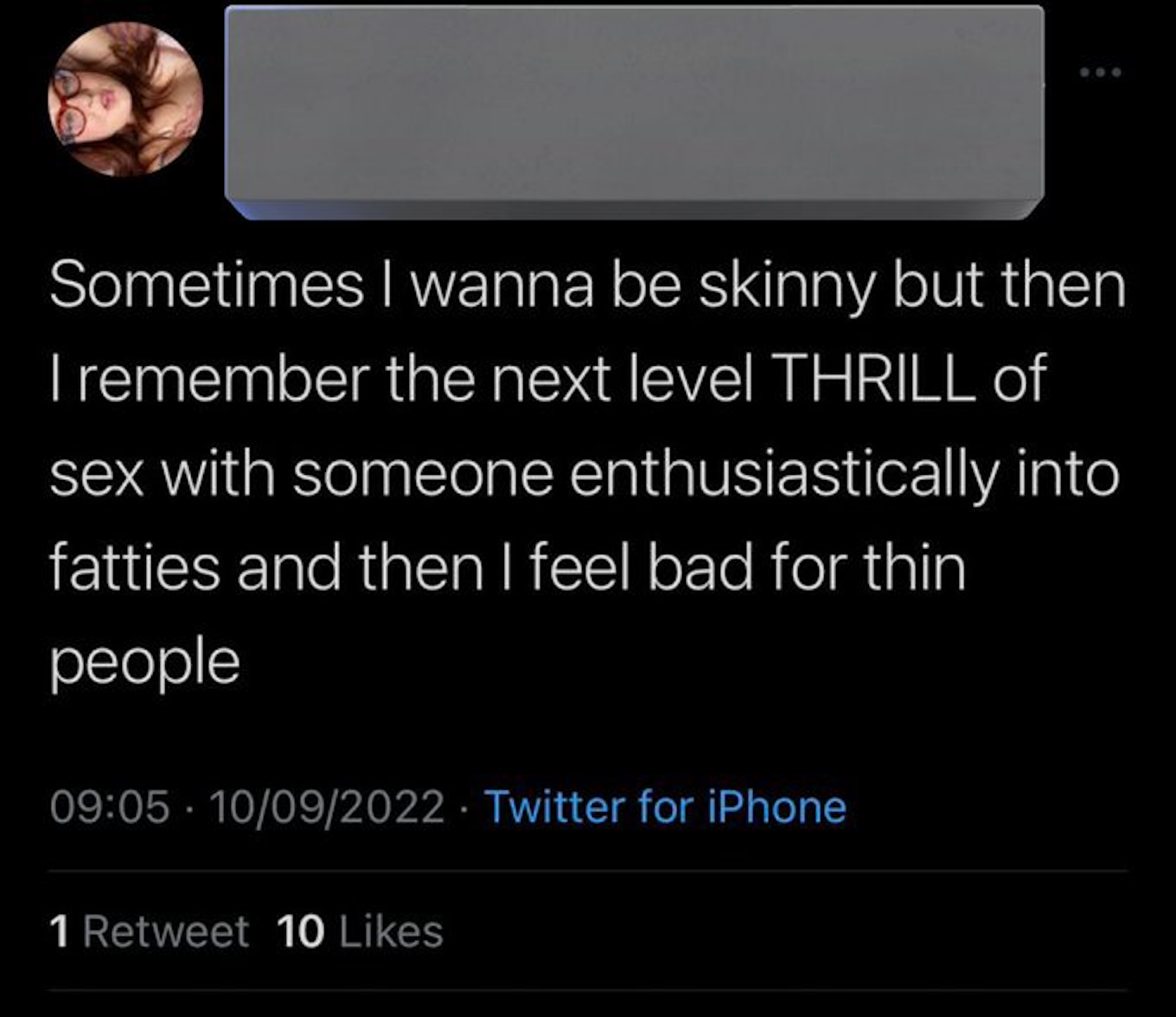Click the 10/09/2022 date
The image size is (1176, 1017).
click(x=327, y=807)
